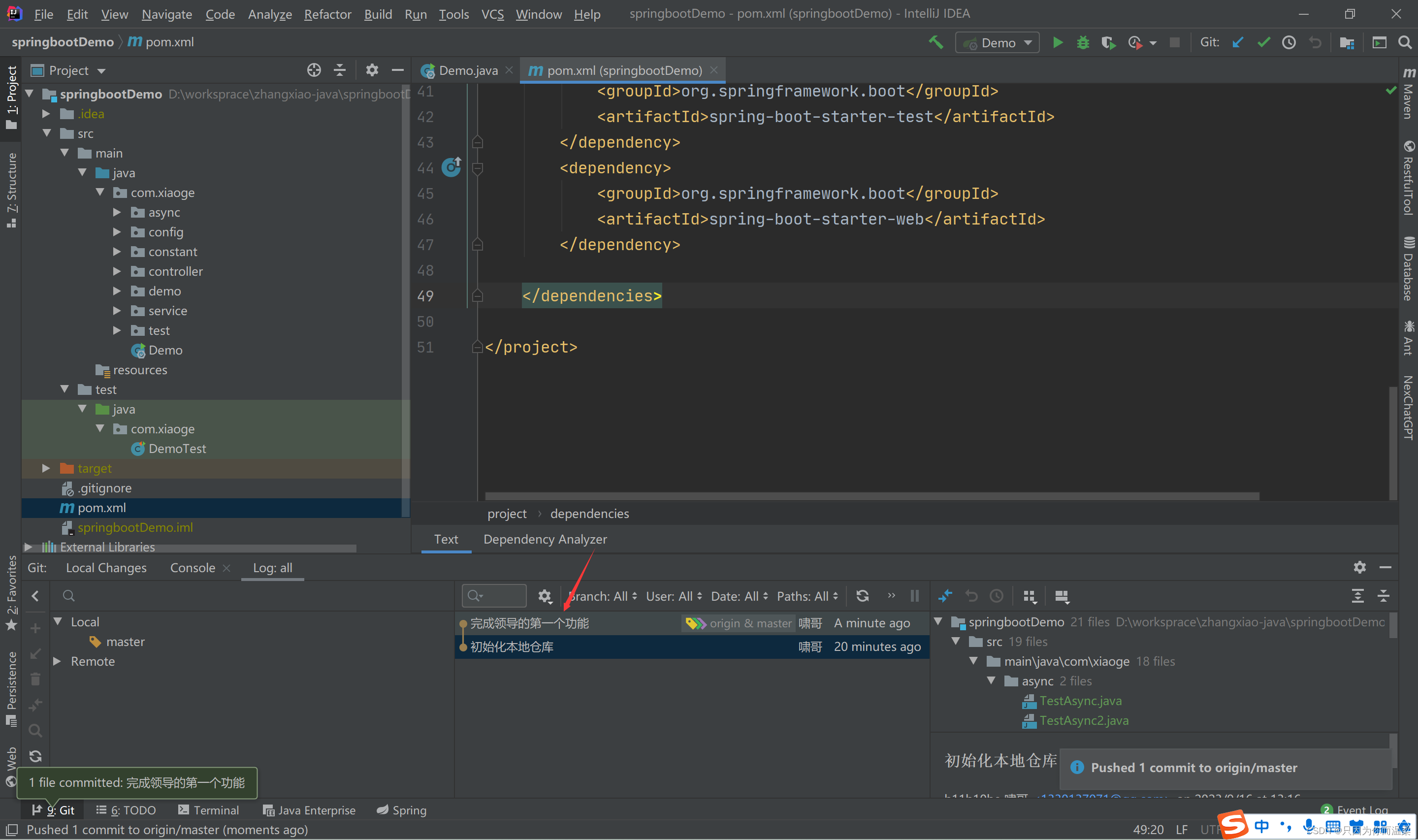
Task: Open Git show history clock icon
Action: pos(1289,42)
